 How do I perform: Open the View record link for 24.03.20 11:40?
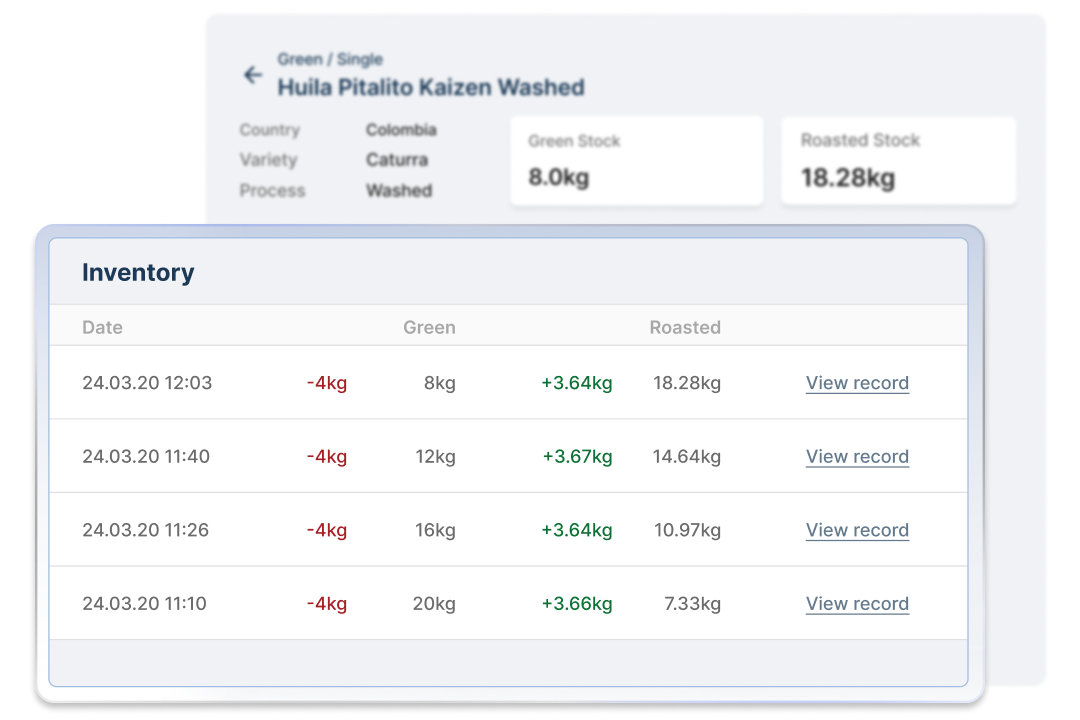pyautogui.click(x=857, y=456)
